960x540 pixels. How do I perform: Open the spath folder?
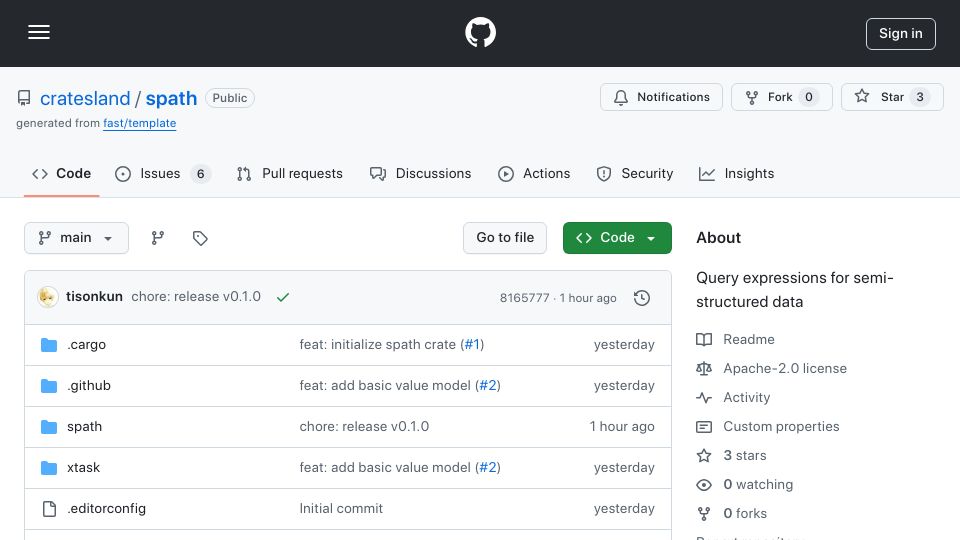[x=84, y=427]
